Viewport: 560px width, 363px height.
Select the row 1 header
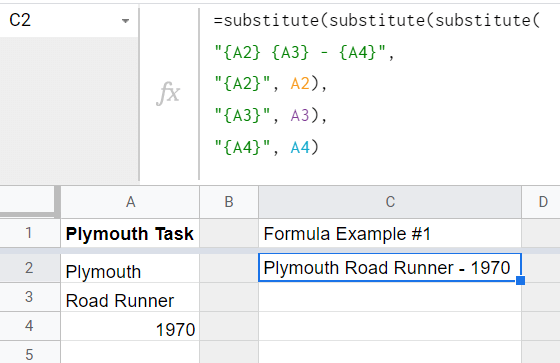(x=29, y=233)
